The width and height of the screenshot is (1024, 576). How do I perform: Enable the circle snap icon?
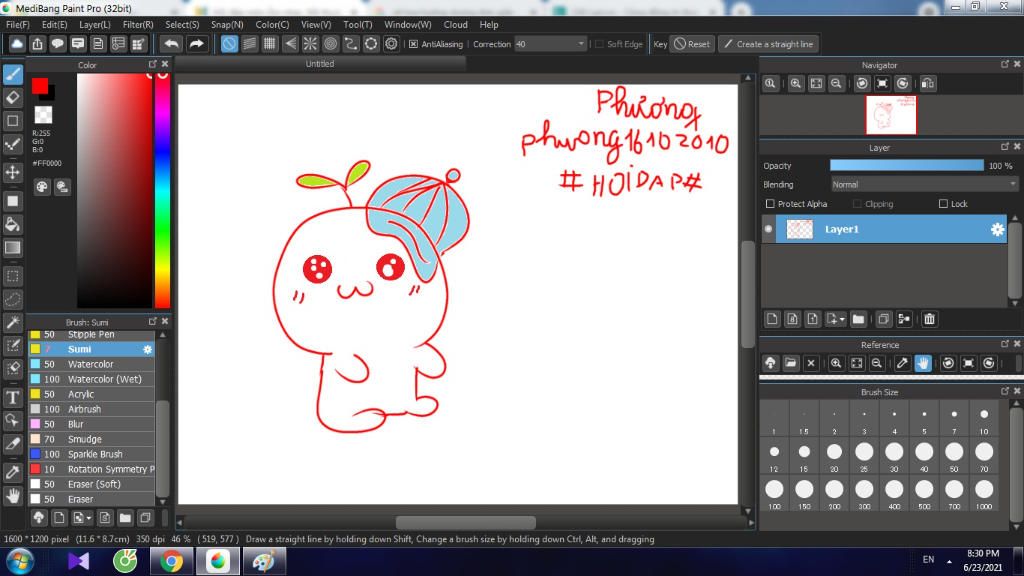pyautogui.click(x=331, y=44)
